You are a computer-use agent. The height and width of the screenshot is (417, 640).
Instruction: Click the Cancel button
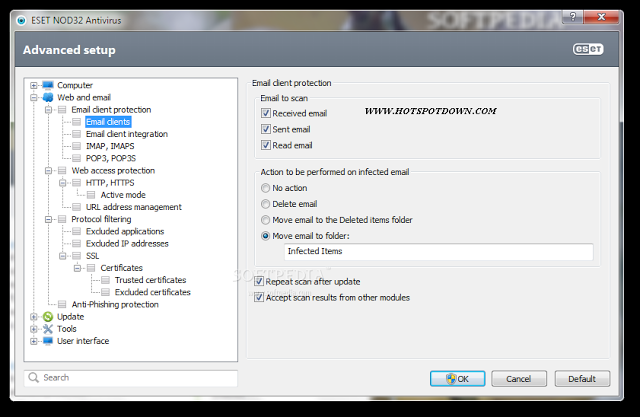519,379
